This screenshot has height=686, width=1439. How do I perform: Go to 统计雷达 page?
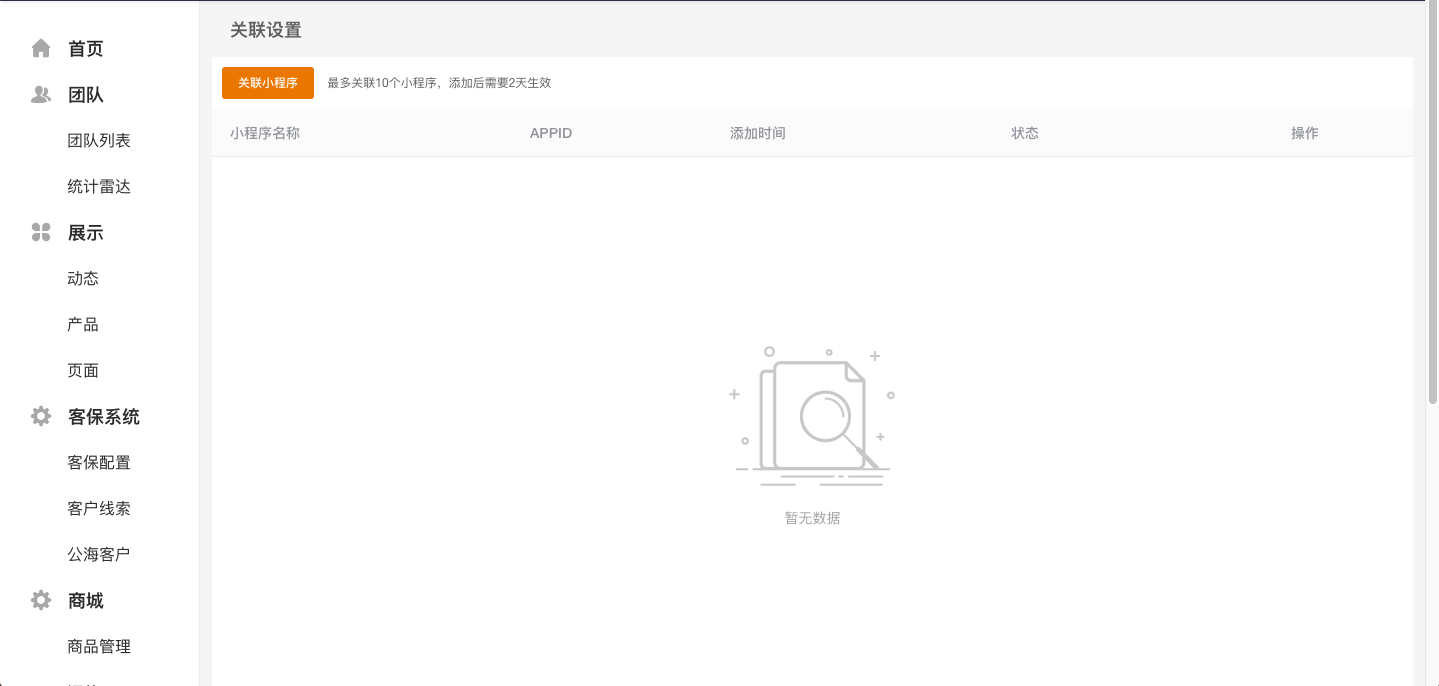(x=99, y=187)
